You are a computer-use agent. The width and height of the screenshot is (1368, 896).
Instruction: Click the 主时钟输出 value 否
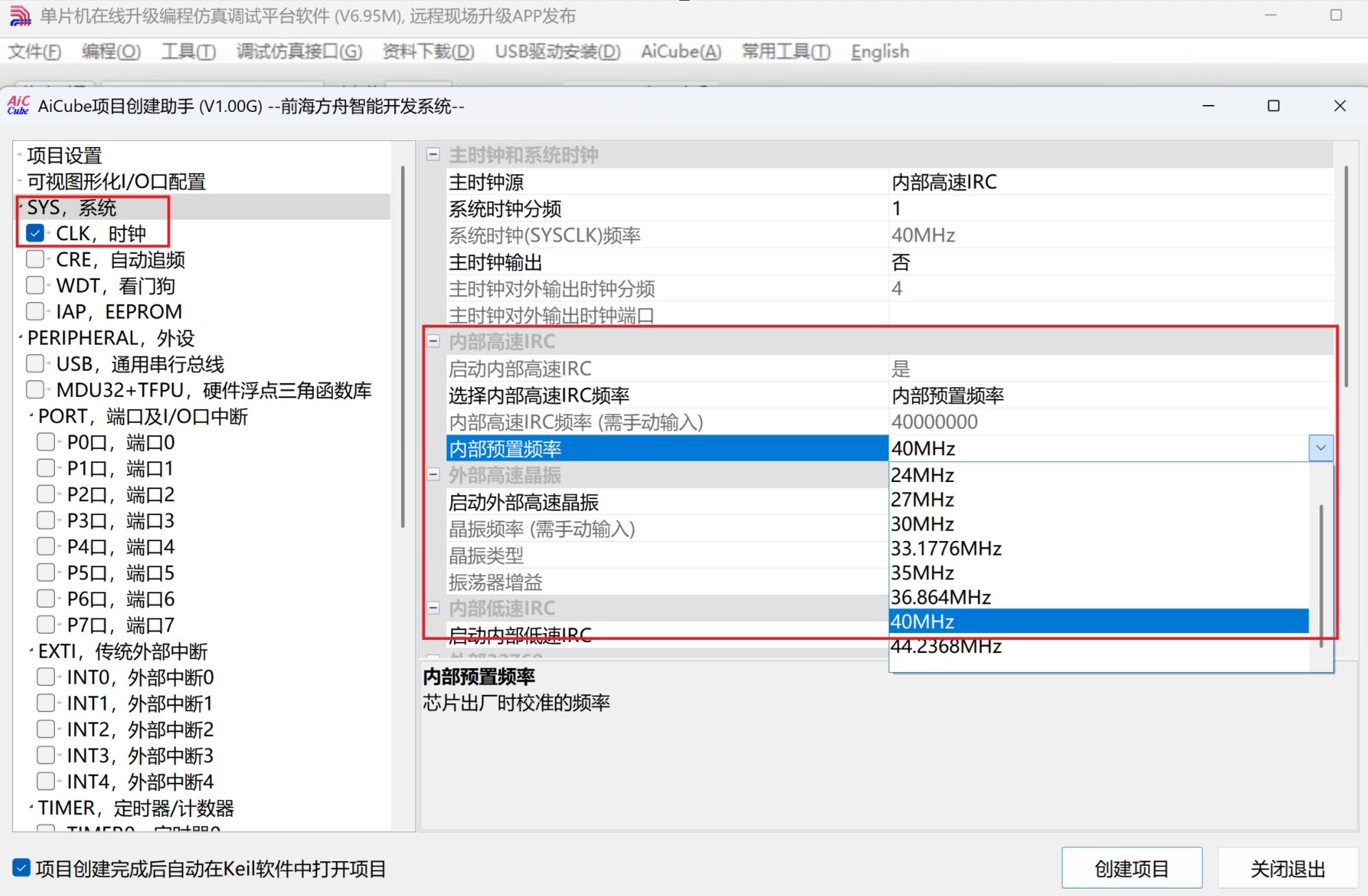pos(1110,262)
